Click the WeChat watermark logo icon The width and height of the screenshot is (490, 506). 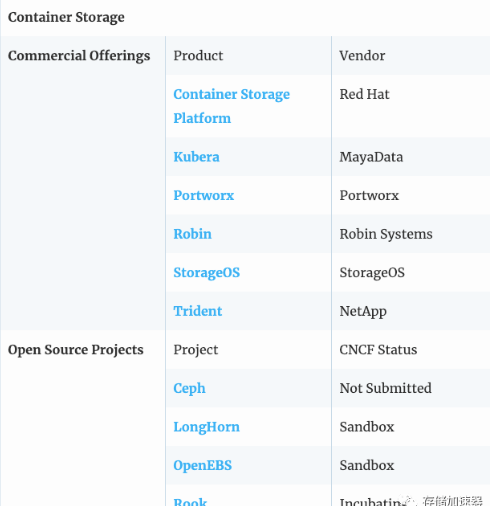(409, 501)
